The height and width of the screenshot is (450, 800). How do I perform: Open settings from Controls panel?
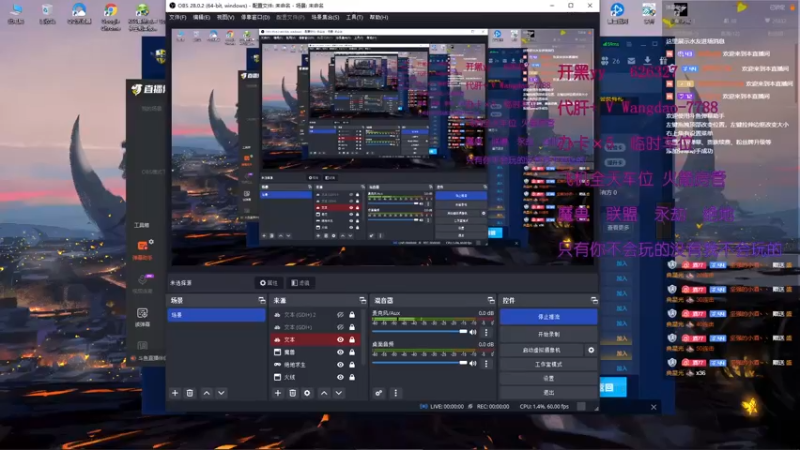point(548,379)
